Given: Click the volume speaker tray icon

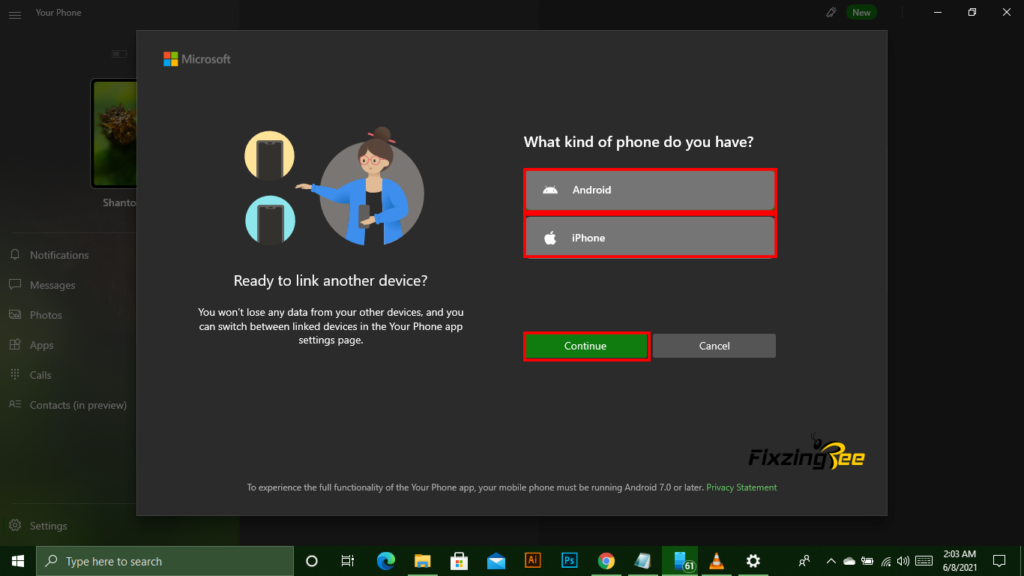Looking at the screenshot, I should (x=903, y=561).
